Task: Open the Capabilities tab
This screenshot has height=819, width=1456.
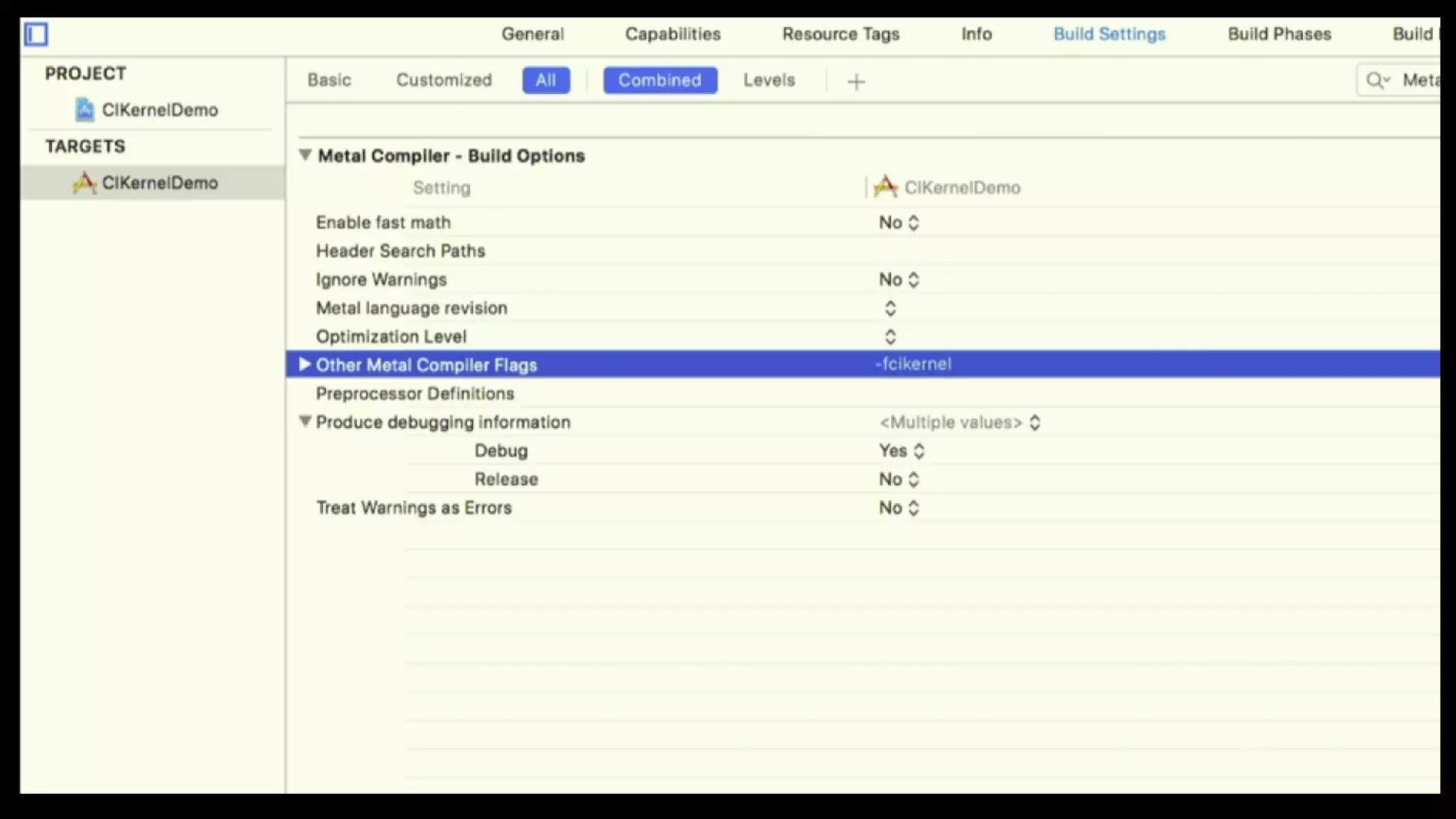Action: pos(673,34)
